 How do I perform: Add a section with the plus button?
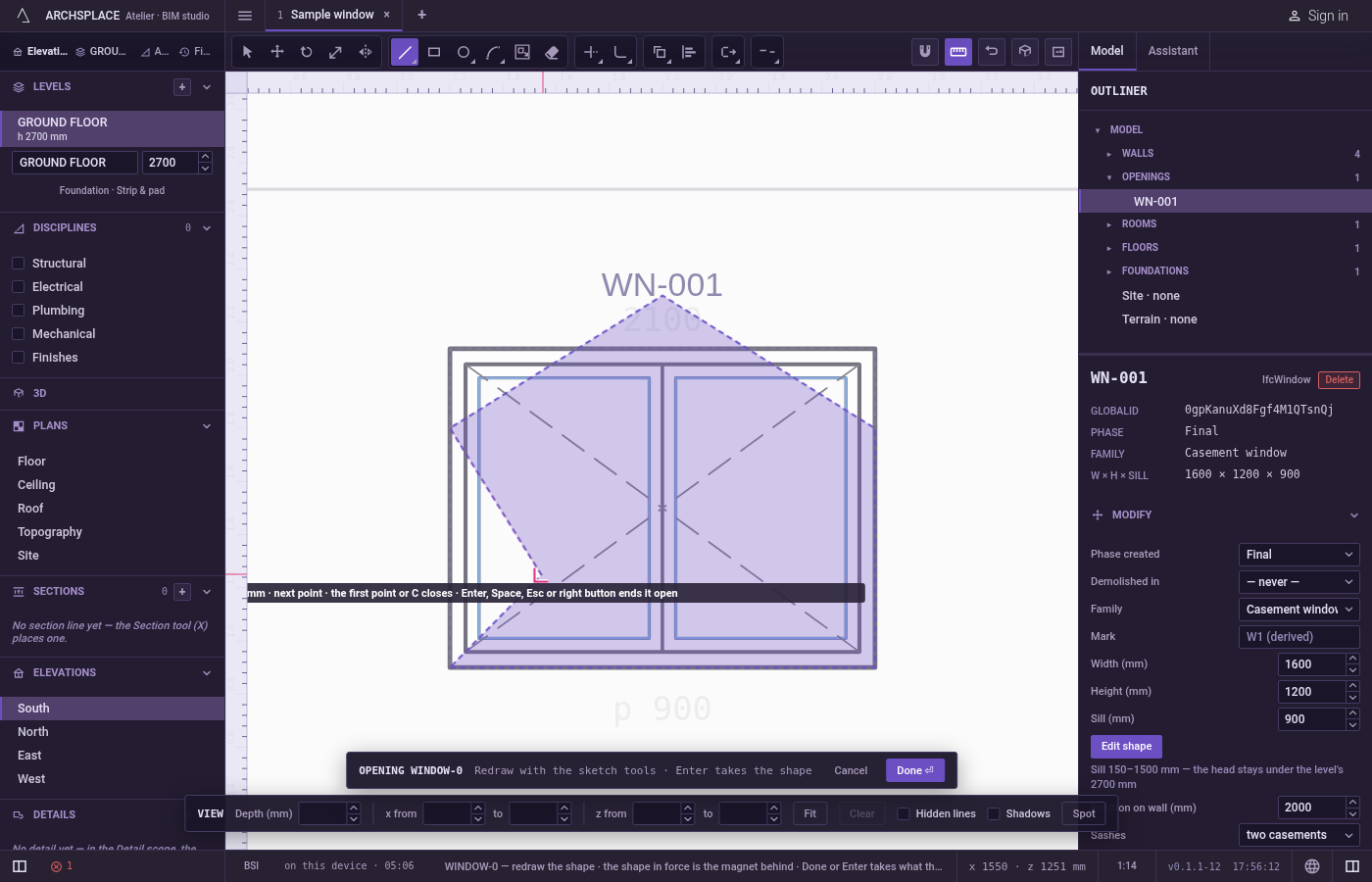tap(182, 592)
